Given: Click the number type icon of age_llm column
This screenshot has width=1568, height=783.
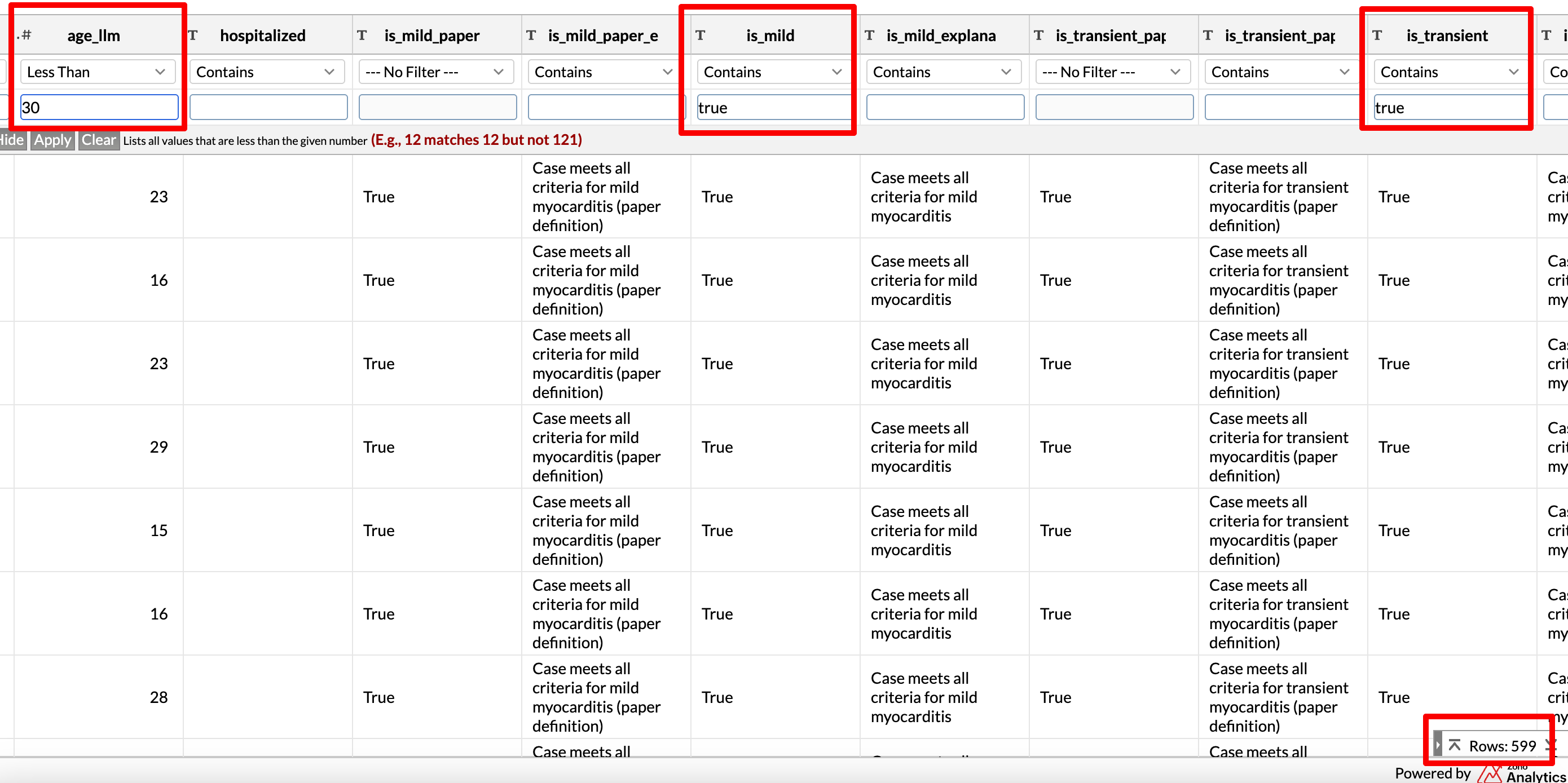Looking at the screenshot, I should [x=25, y=36].
